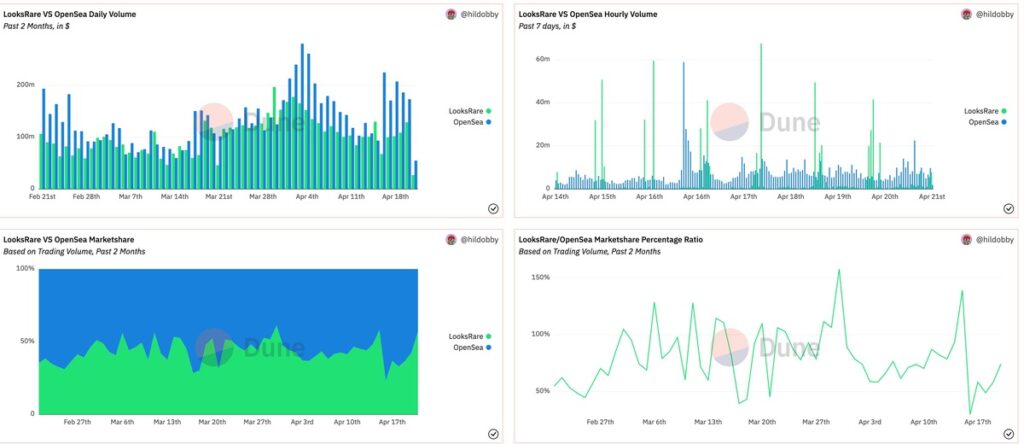Open @hildobby profile link on Marketshare area chart
This screenshot has height=444, width=1024.
click(x=479, y=240)
